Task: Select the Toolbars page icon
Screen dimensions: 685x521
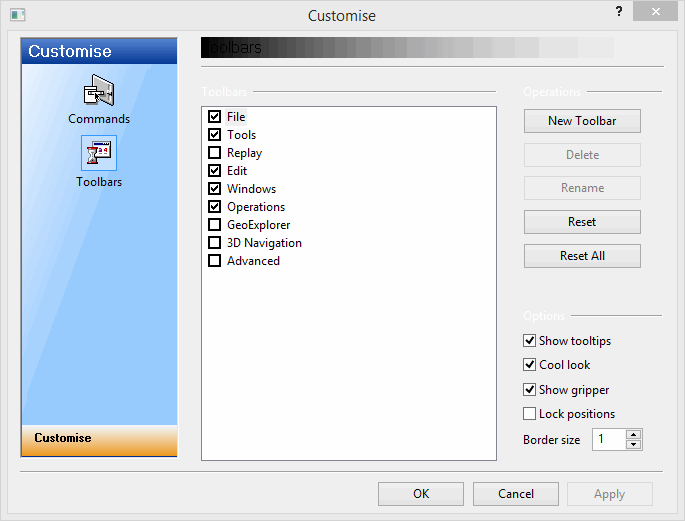Action: (x=99, y=153)
